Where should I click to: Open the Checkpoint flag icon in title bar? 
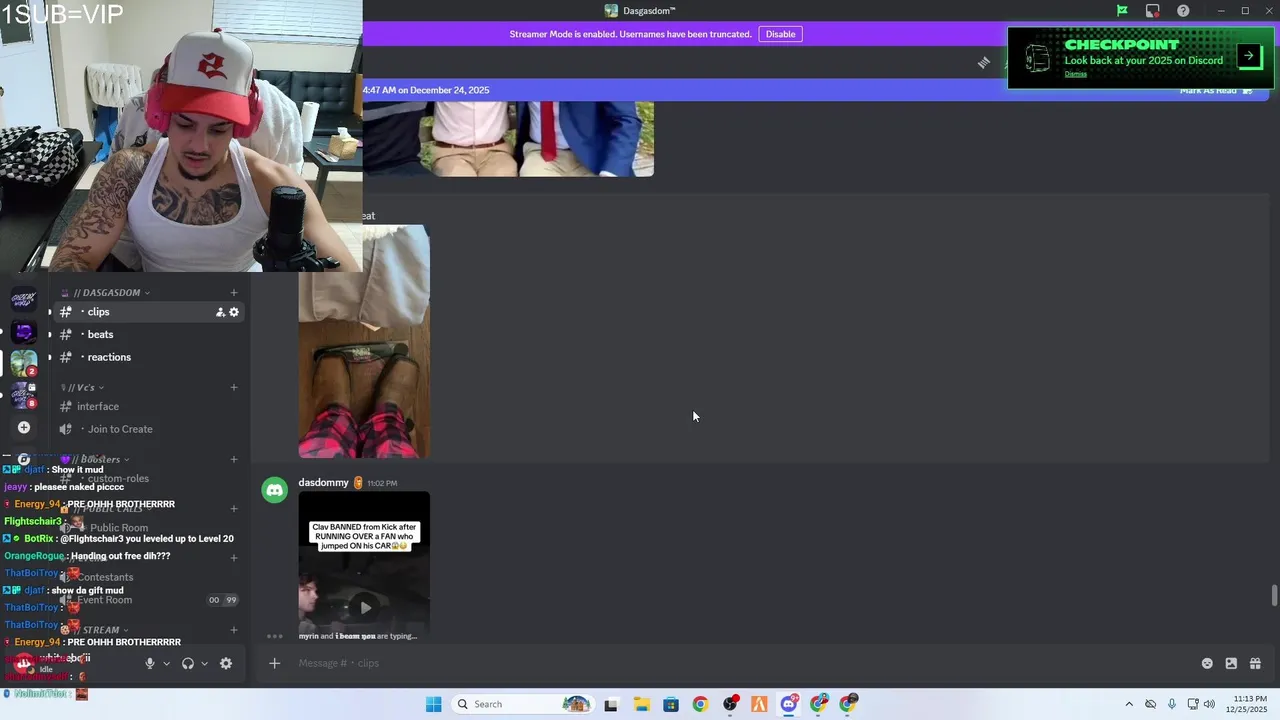(x=1122, y=11)
